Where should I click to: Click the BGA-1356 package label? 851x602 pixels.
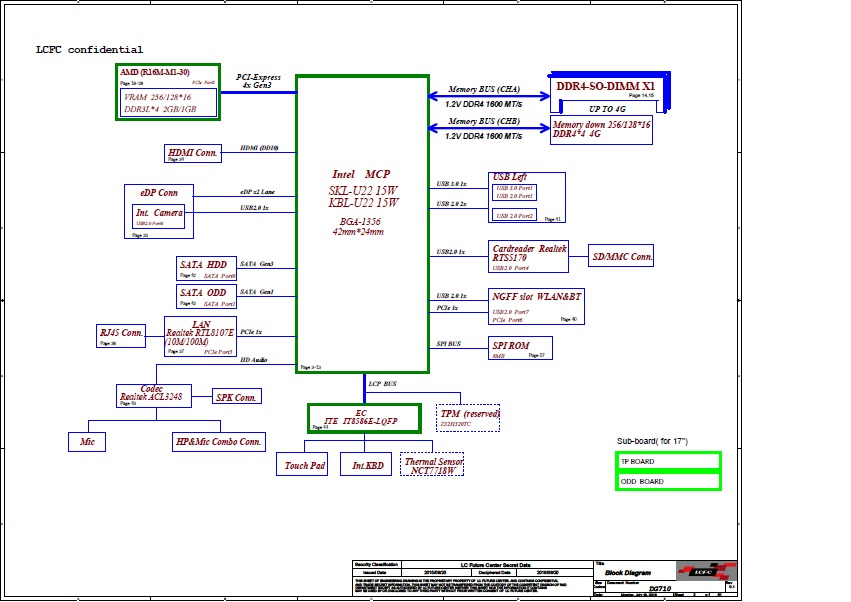point(360,221)
